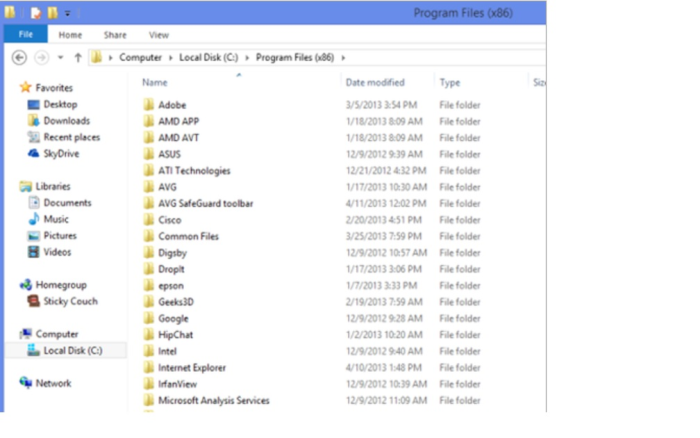Image resolution: width=700 pixels, height=438 pixels.
Task: Expand chevron after Program Files (x86) breadcrumb
Action: point(343,58)
